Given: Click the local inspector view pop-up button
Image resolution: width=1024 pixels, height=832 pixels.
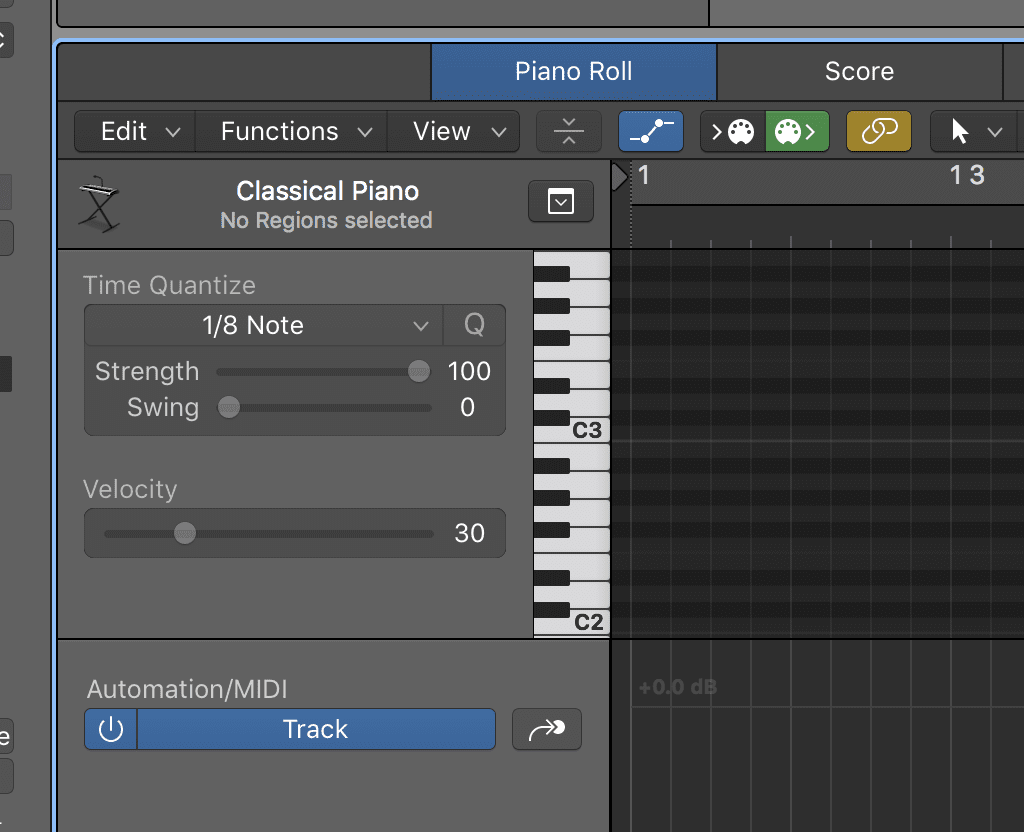Looking at the screenshot, I should pos(561,203).
